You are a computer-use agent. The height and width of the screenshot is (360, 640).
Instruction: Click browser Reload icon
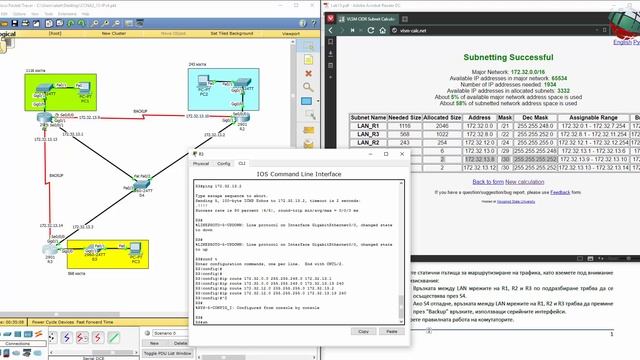[371, 30]
